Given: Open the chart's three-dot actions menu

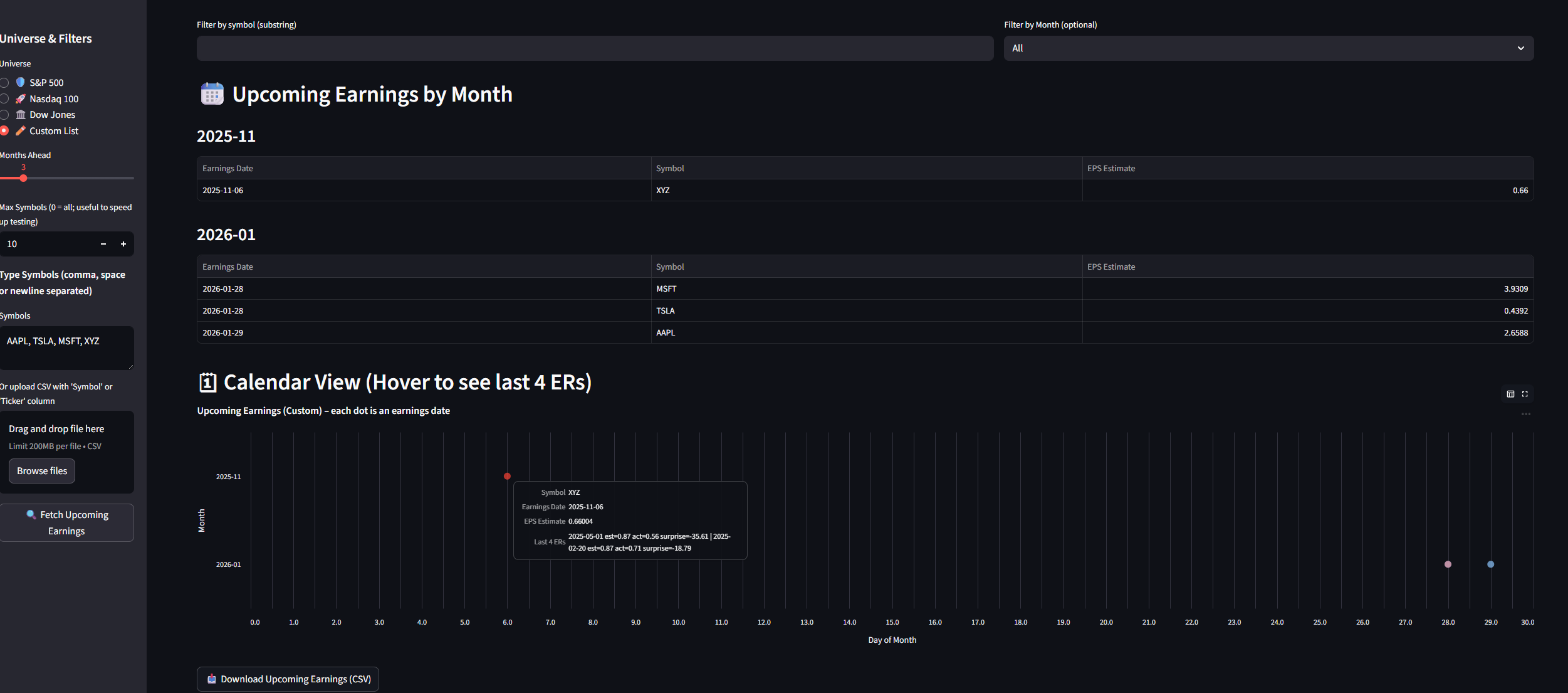Looking at the screenshot, I should pos(1526,414).
